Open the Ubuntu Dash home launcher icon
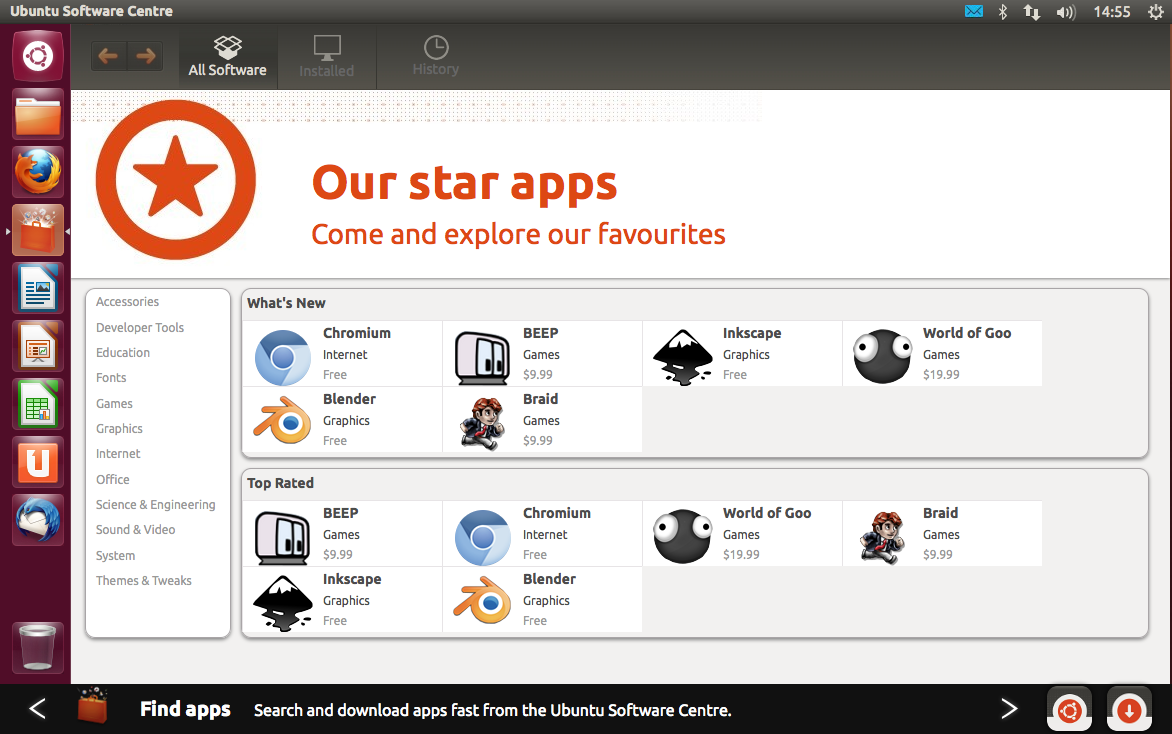1172x734 pixels. 37,56
